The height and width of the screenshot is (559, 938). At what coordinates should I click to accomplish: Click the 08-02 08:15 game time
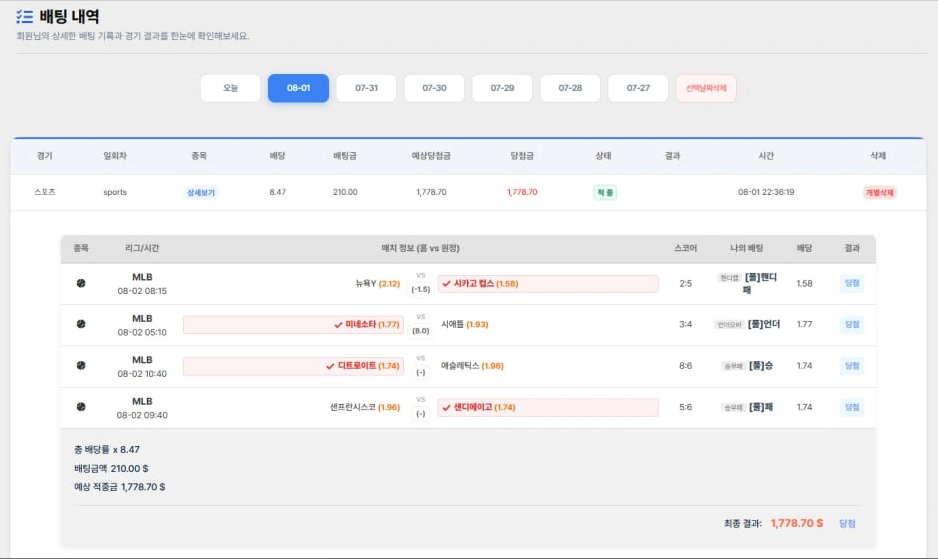[x=142, y=291]
